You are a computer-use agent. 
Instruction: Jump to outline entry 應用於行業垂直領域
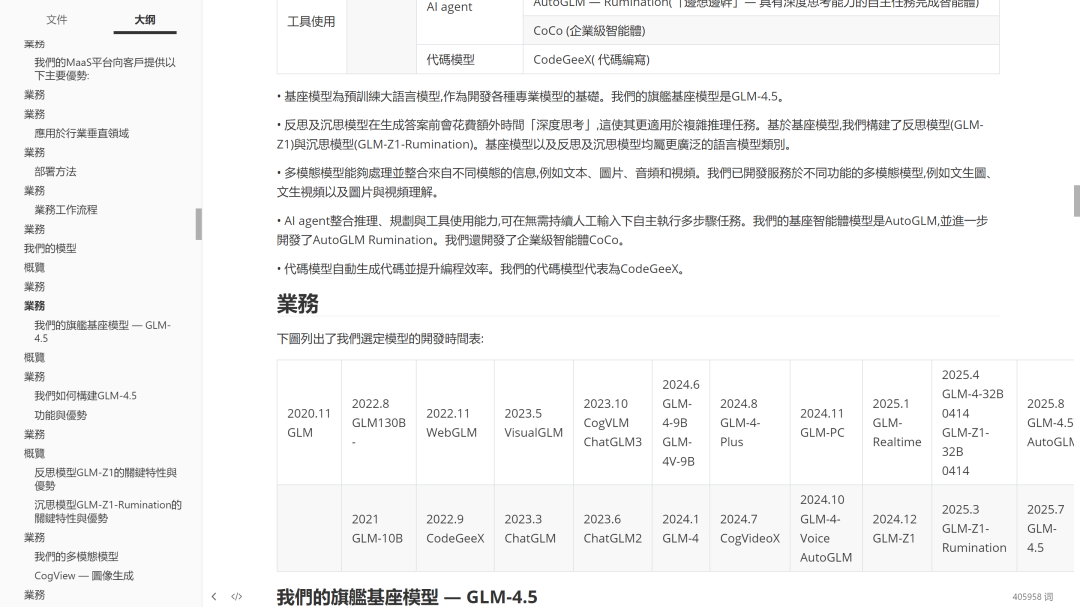pos(81,134)
